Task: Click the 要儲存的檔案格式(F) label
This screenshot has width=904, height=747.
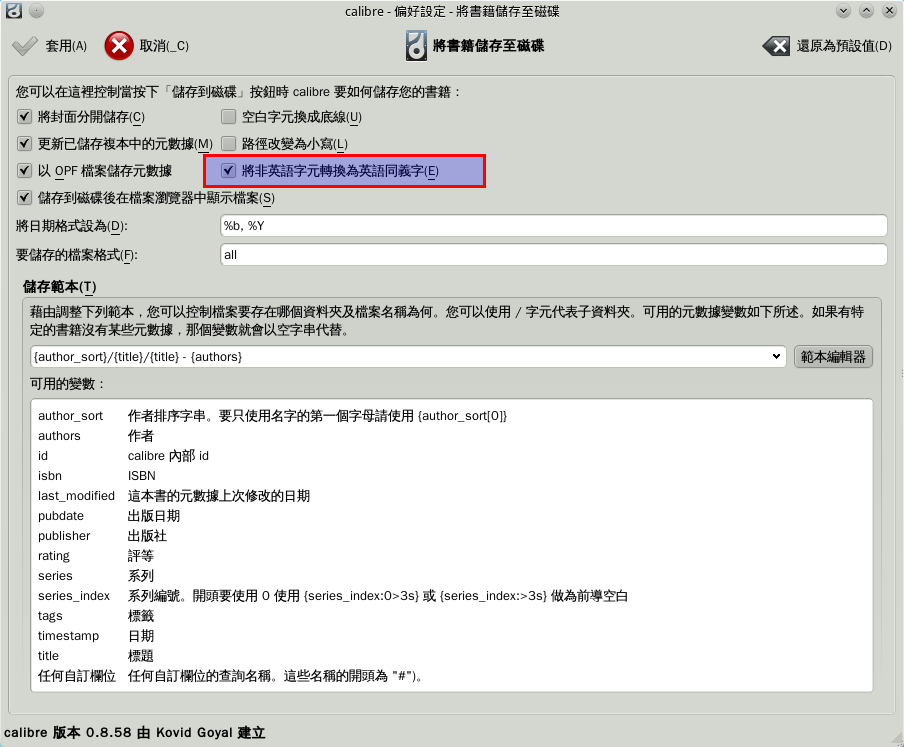Action: click(77, 255)
